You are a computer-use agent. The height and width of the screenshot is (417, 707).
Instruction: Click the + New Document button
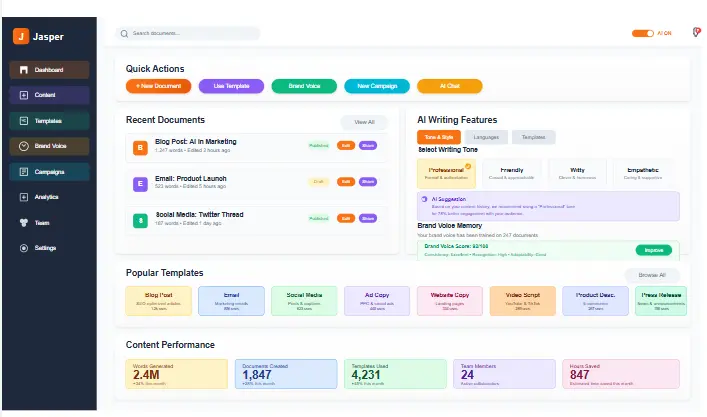pyautogui.click(x=158, y=86)
